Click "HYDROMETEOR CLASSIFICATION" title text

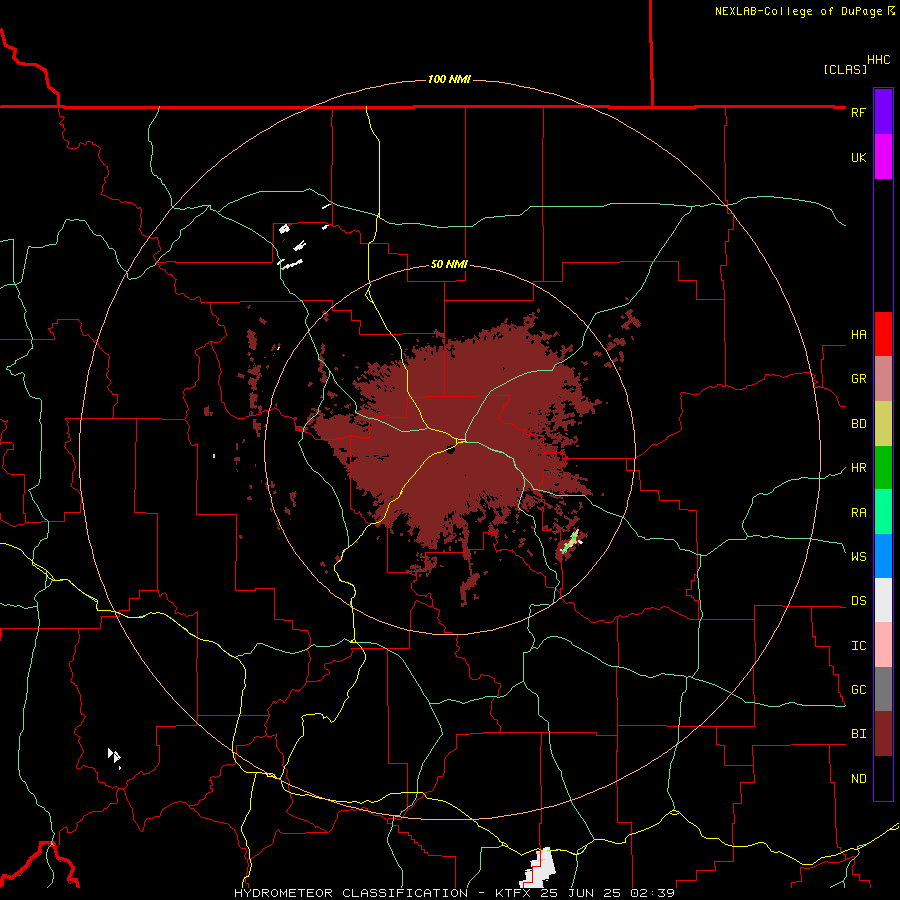click(x=351, y=893)
